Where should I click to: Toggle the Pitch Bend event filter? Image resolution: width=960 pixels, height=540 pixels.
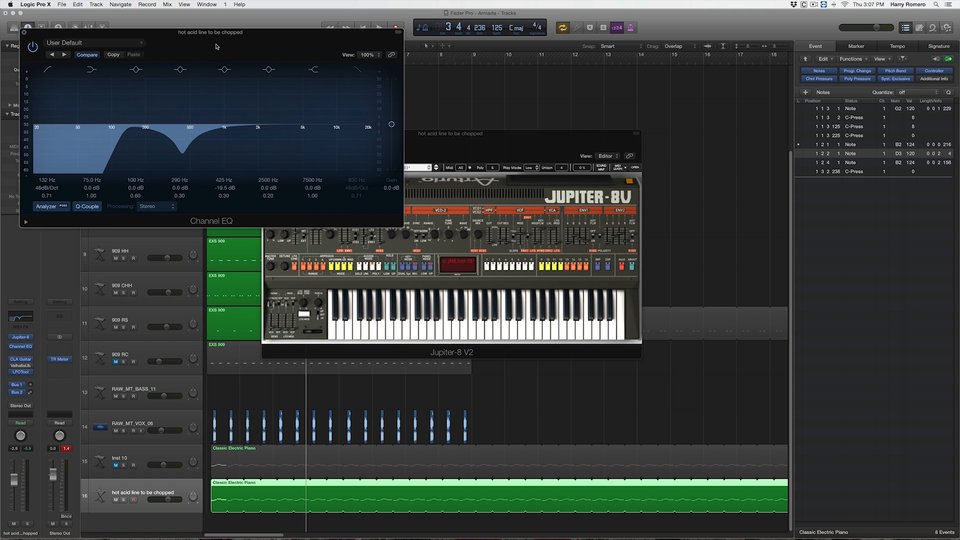click(895, 71)
